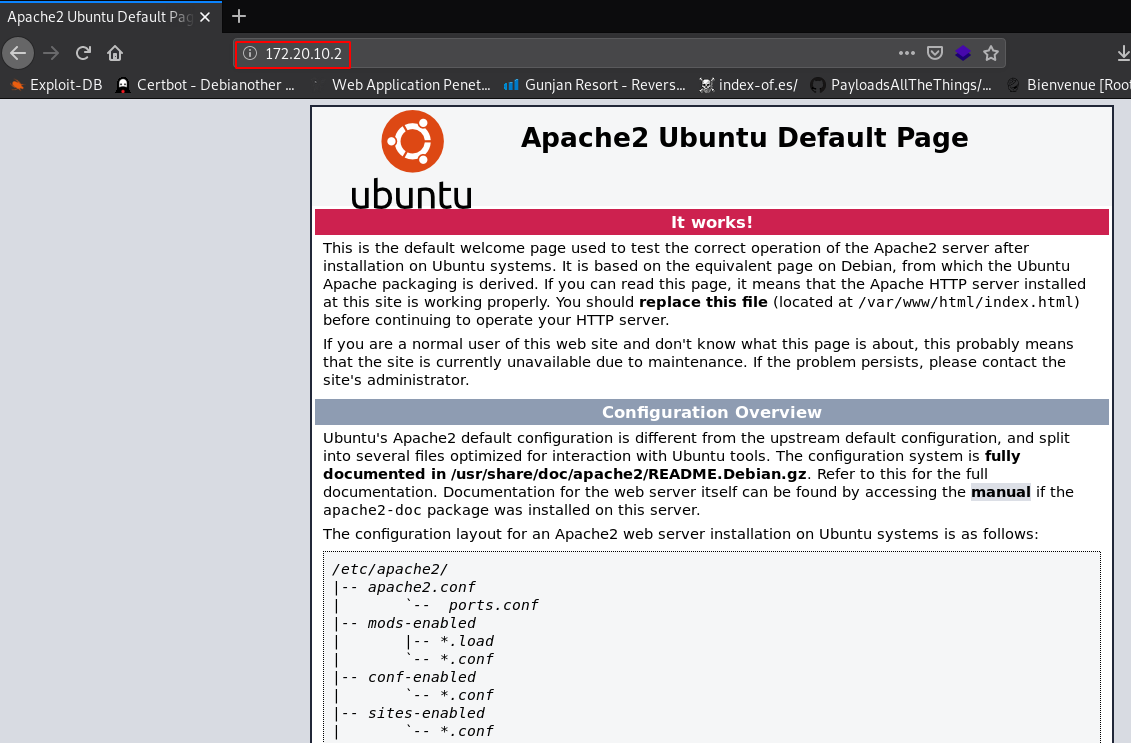Image resolution: width=1131 pixels, height=743 pixels.
Task: Click the It works! banner text
Action: pos(712,222)
